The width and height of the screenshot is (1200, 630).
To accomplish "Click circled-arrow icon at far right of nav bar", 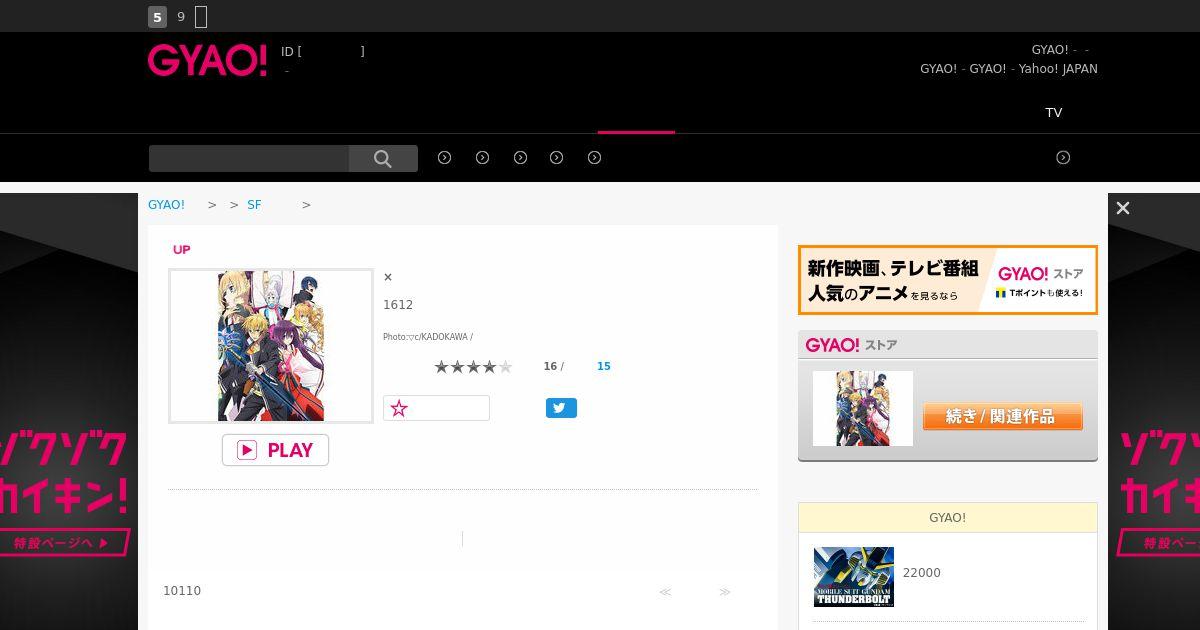I will [1063, 157].
